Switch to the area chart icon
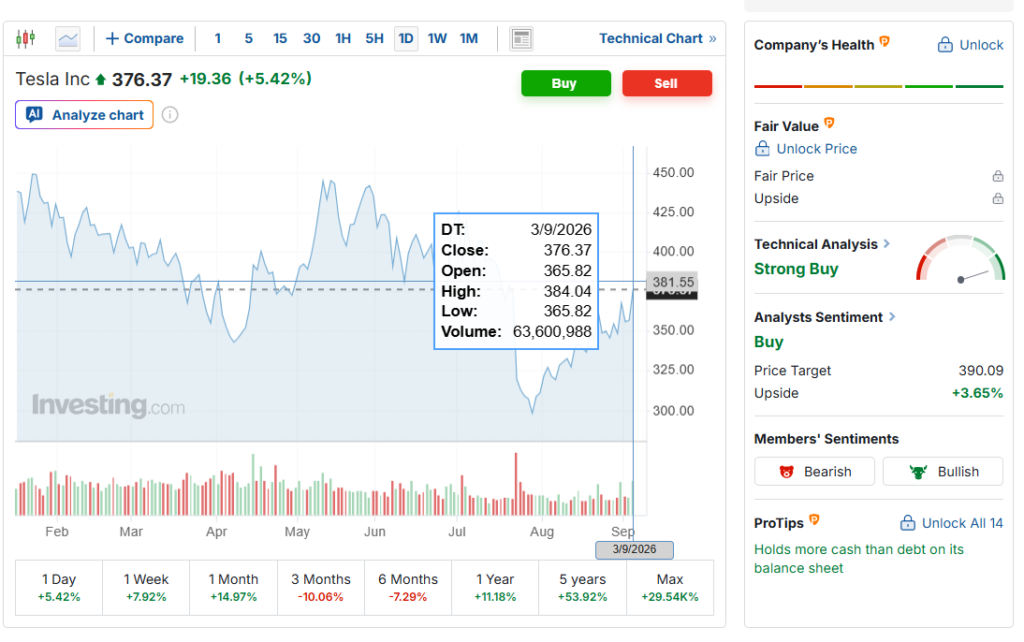The image size is (1024, 642). 68,39
